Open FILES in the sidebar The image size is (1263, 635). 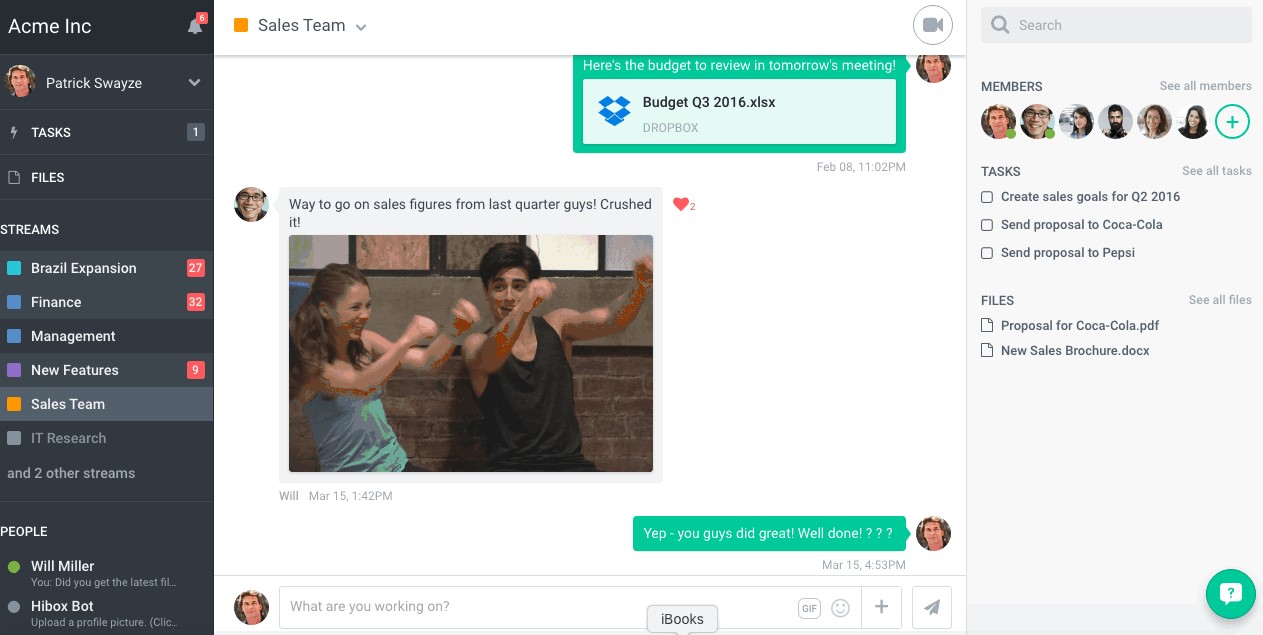[x=106, y=177]
